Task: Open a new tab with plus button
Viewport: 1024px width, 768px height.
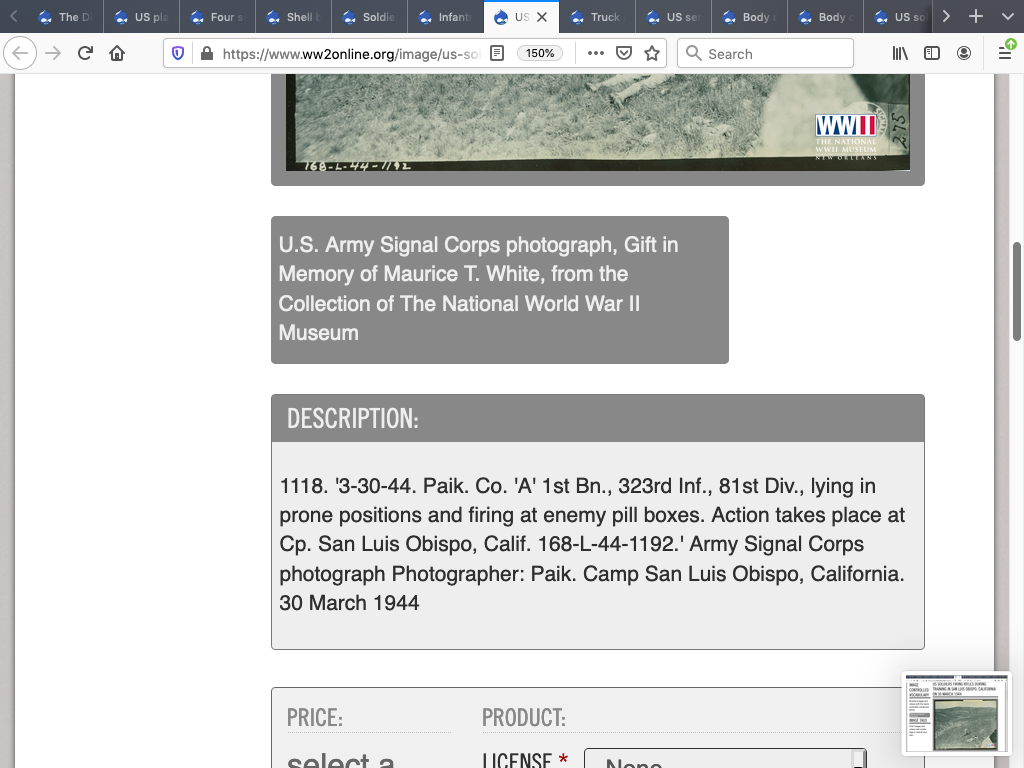Action: click(x=976, y=17)
